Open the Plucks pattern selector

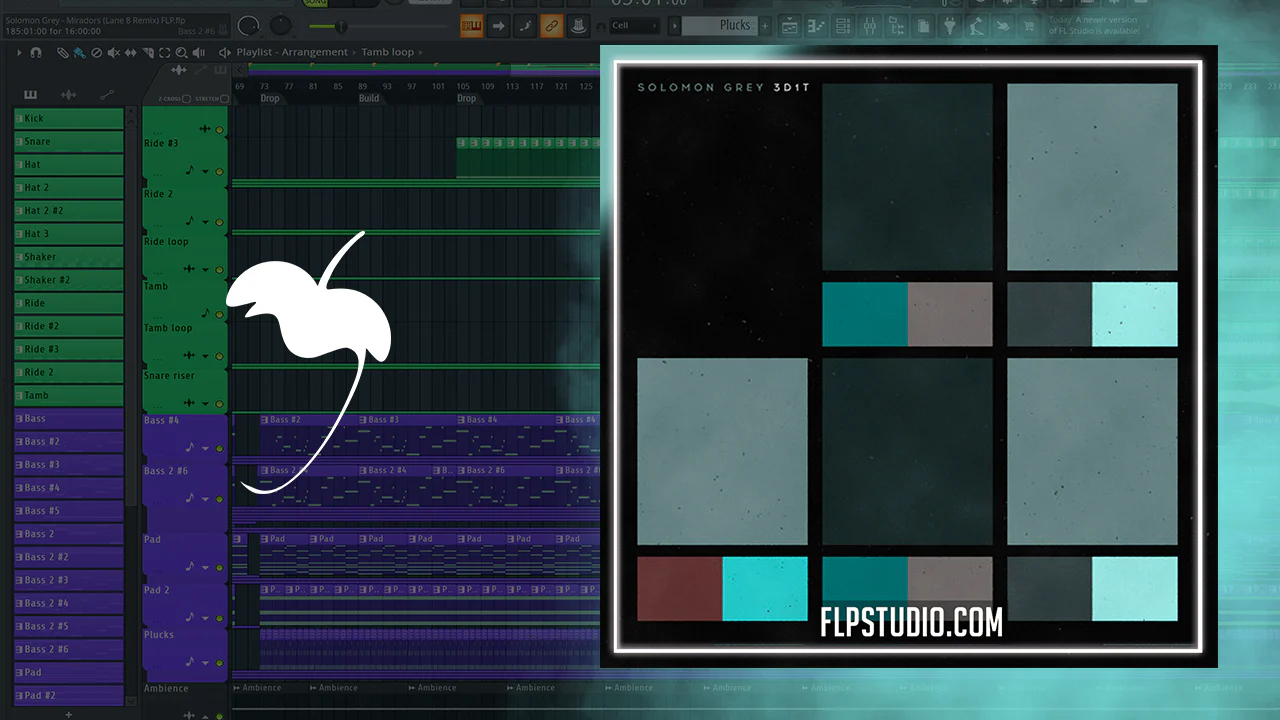tap(719, 26)
